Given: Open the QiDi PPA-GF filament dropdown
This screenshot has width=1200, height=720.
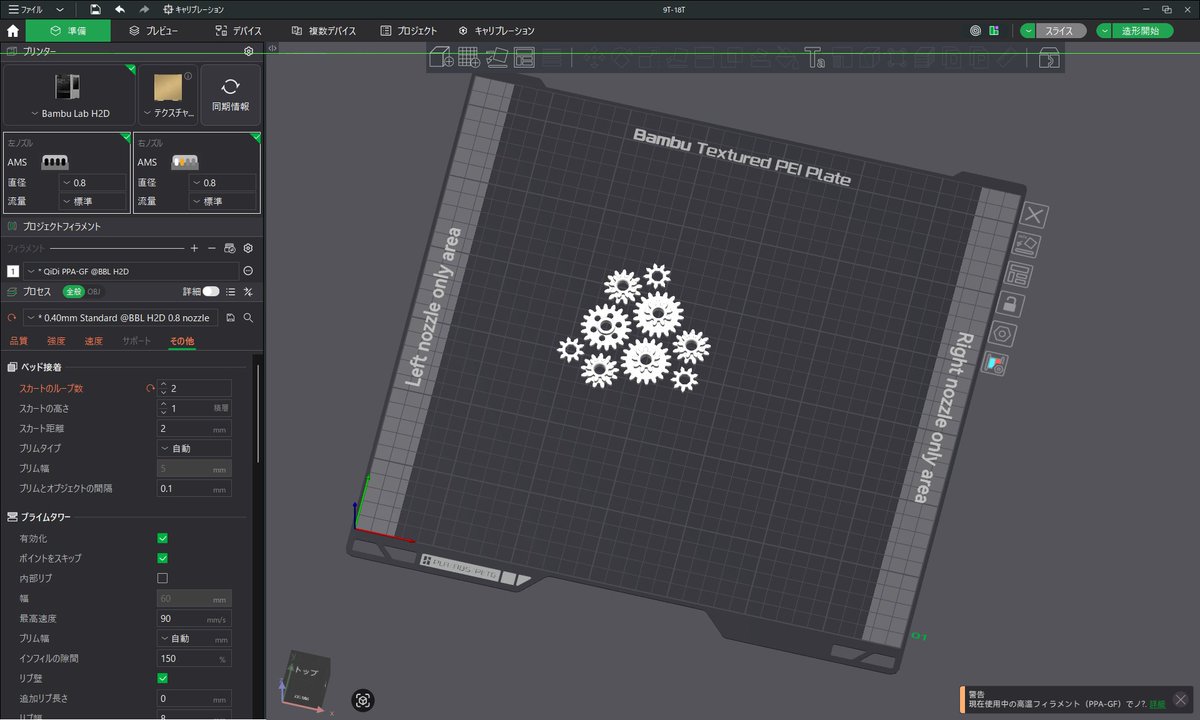Looking at the screenshot, I should (x=131, y=271).
